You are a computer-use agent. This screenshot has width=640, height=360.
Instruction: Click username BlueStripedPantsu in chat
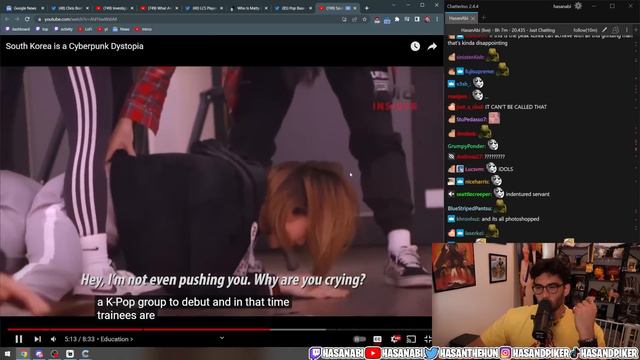point(469,208)
